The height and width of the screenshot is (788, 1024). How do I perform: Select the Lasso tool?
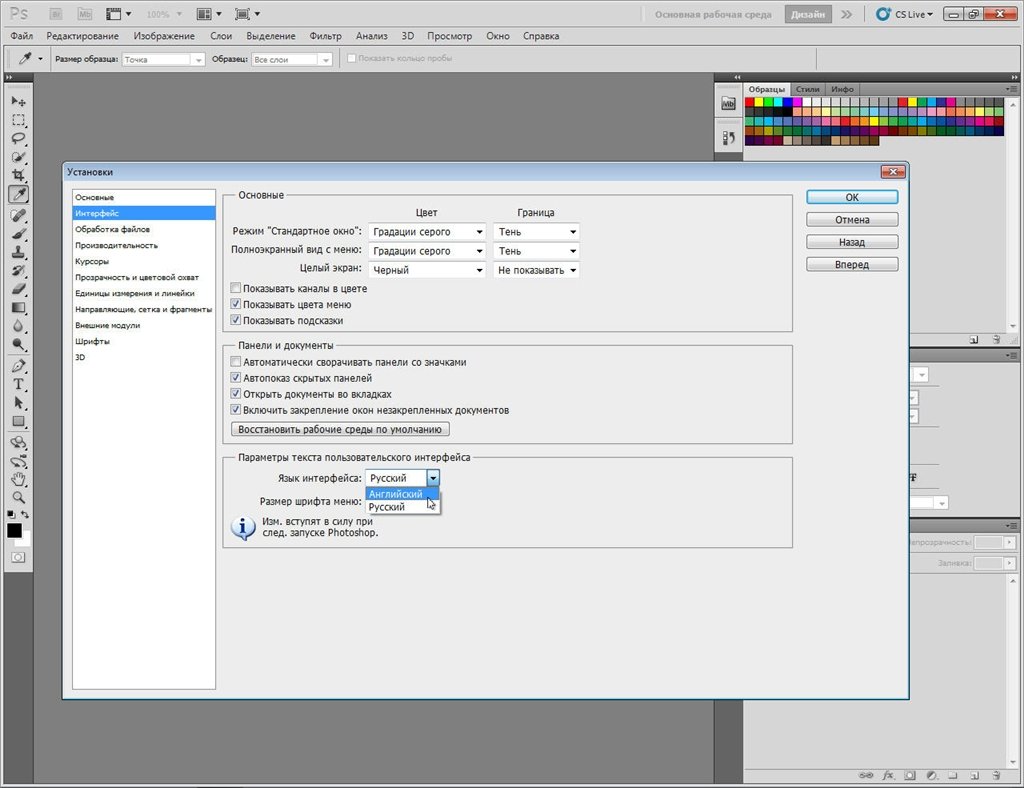(18, 139)
